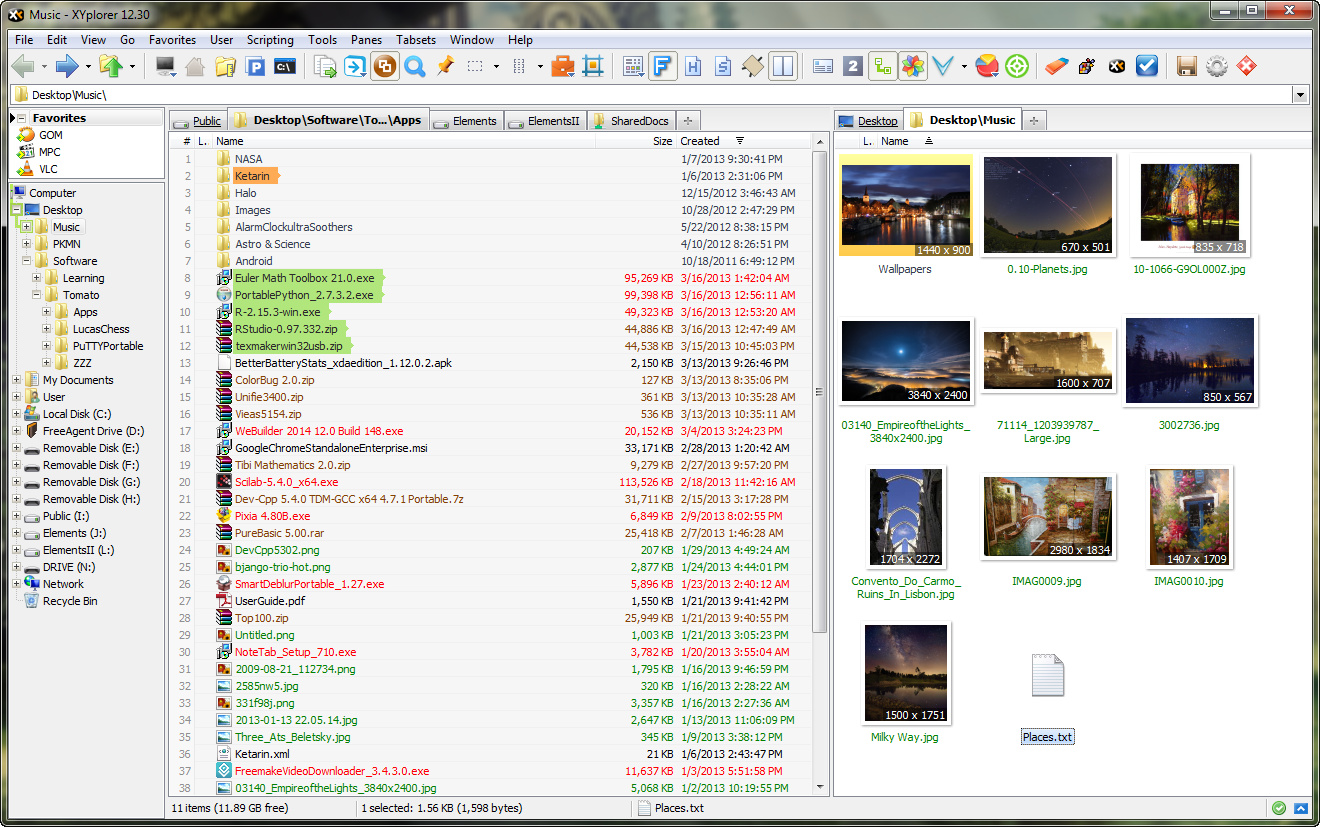Screen dimensions: 1320x827
Task: Open the Computer drives toolbar icon
Action: point(165,67)
